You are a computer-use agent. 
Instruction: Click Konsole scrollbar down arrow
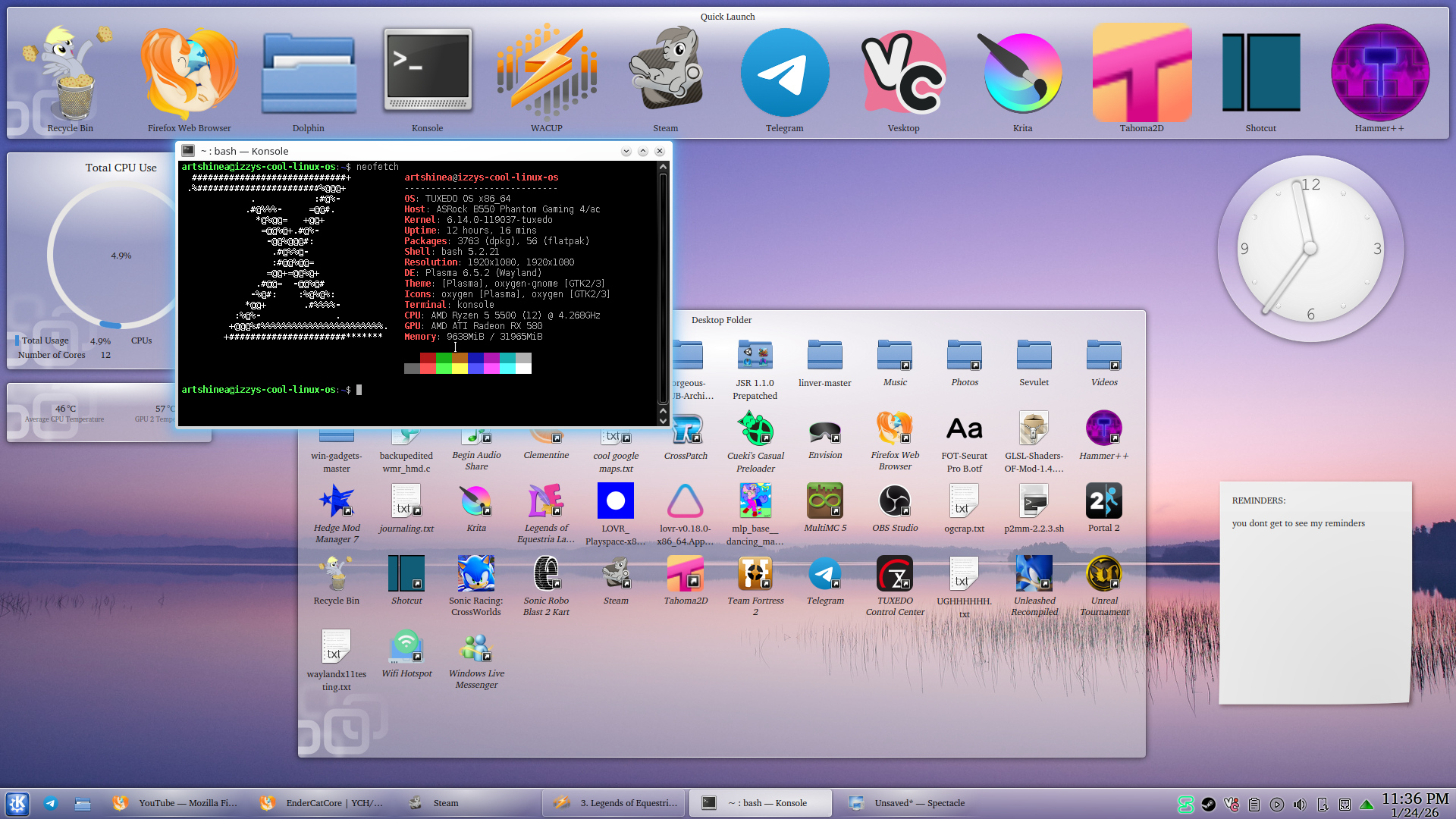pos(663,421)
